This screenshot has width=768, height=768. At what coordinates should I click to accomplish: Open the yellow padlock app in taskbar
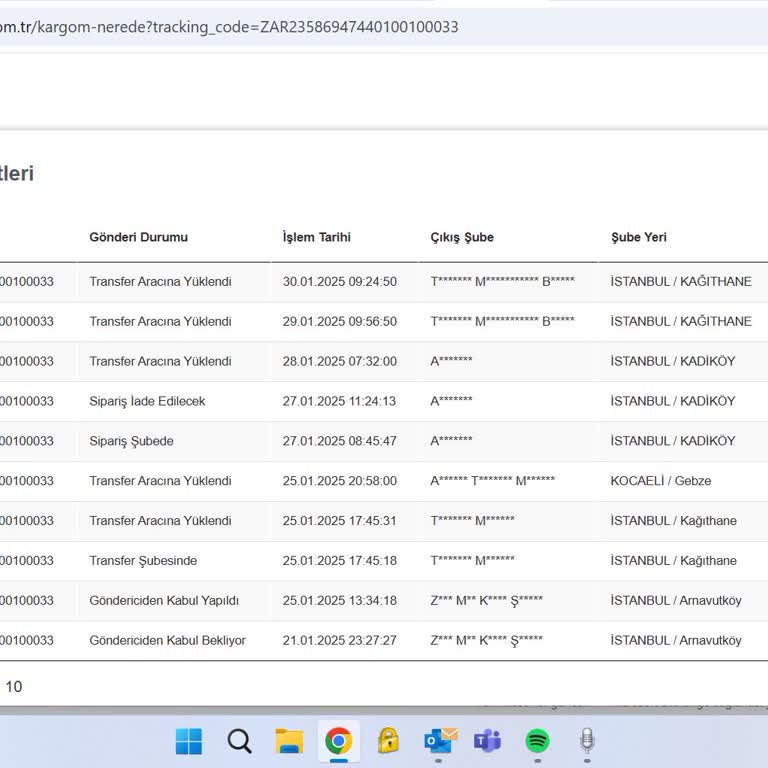tap(388, 741)
